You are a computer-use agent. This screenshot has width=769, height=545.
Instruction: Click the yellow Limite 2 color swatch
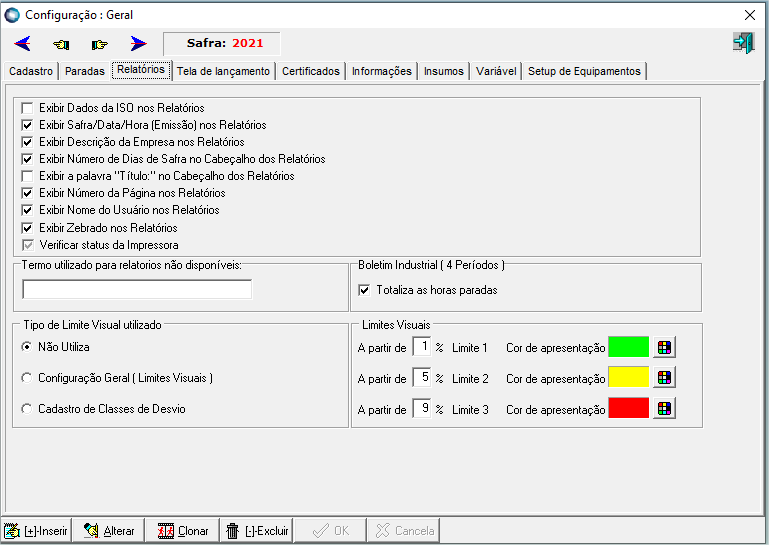click(628, 377)
